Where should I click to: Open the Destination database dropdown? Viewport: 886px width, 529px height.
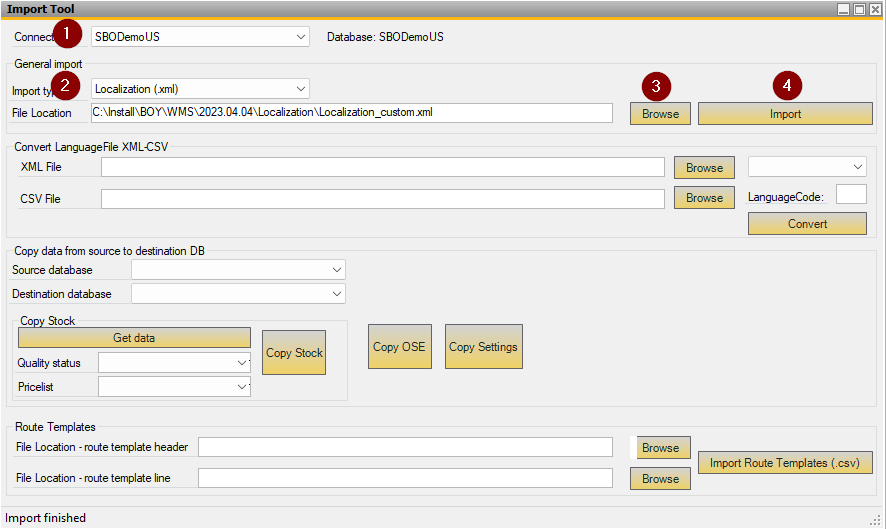238,294
